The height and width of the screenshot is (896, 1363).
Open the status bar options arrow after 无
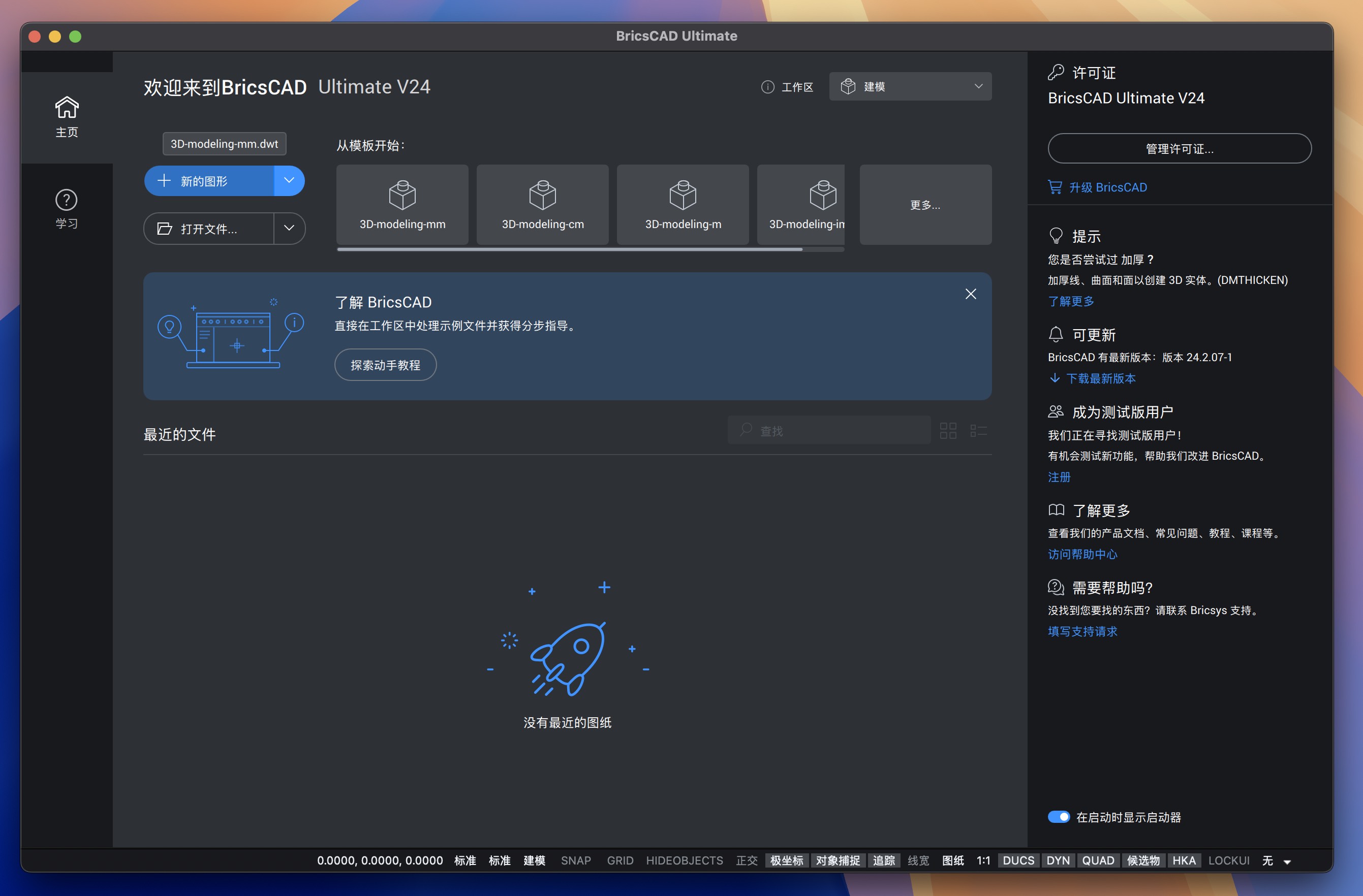coord(1287,861)
